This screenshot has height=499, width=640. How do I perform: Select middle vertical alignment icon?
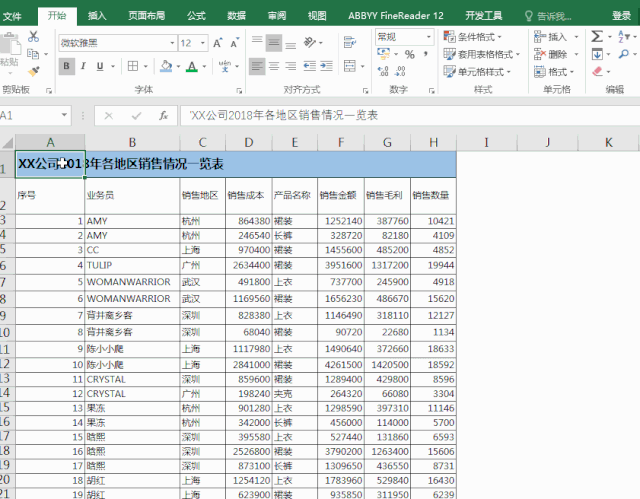pyautogui.click(x=274, y=43)
